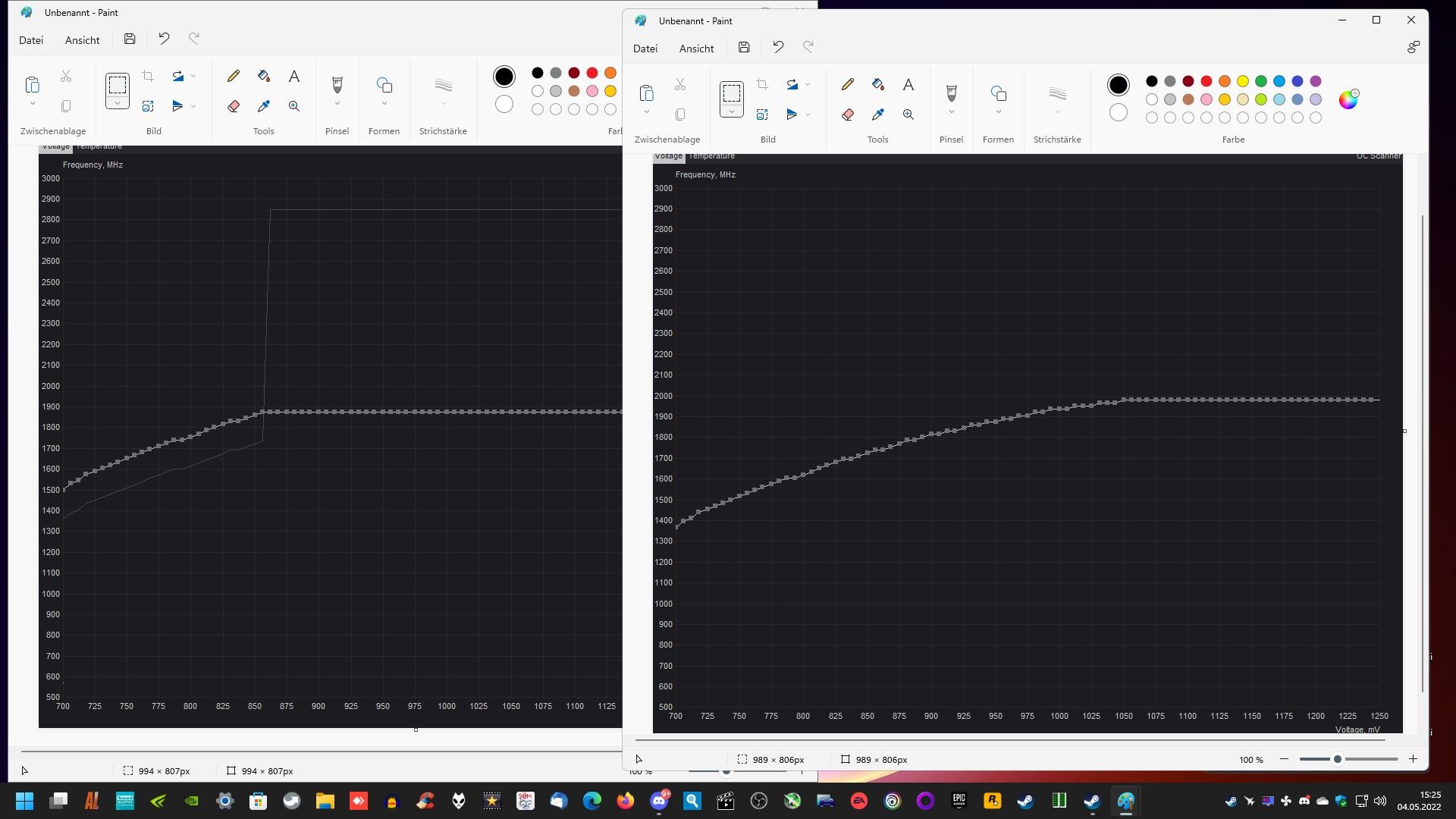The image size is (1456, 819).
Task: Click Undo in right Paint window
Action: pyautogui.click(x=778, y=47)
